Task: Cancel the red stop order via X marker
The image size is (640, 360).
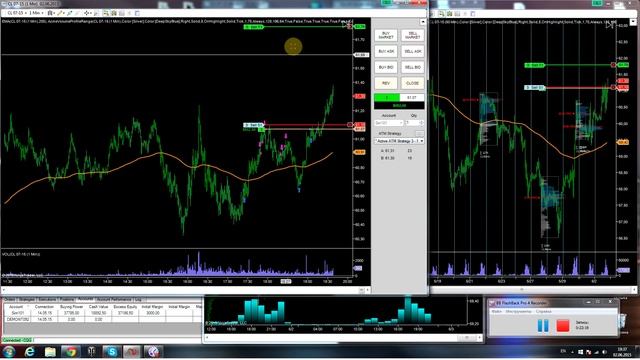Action: pos(349,124)
